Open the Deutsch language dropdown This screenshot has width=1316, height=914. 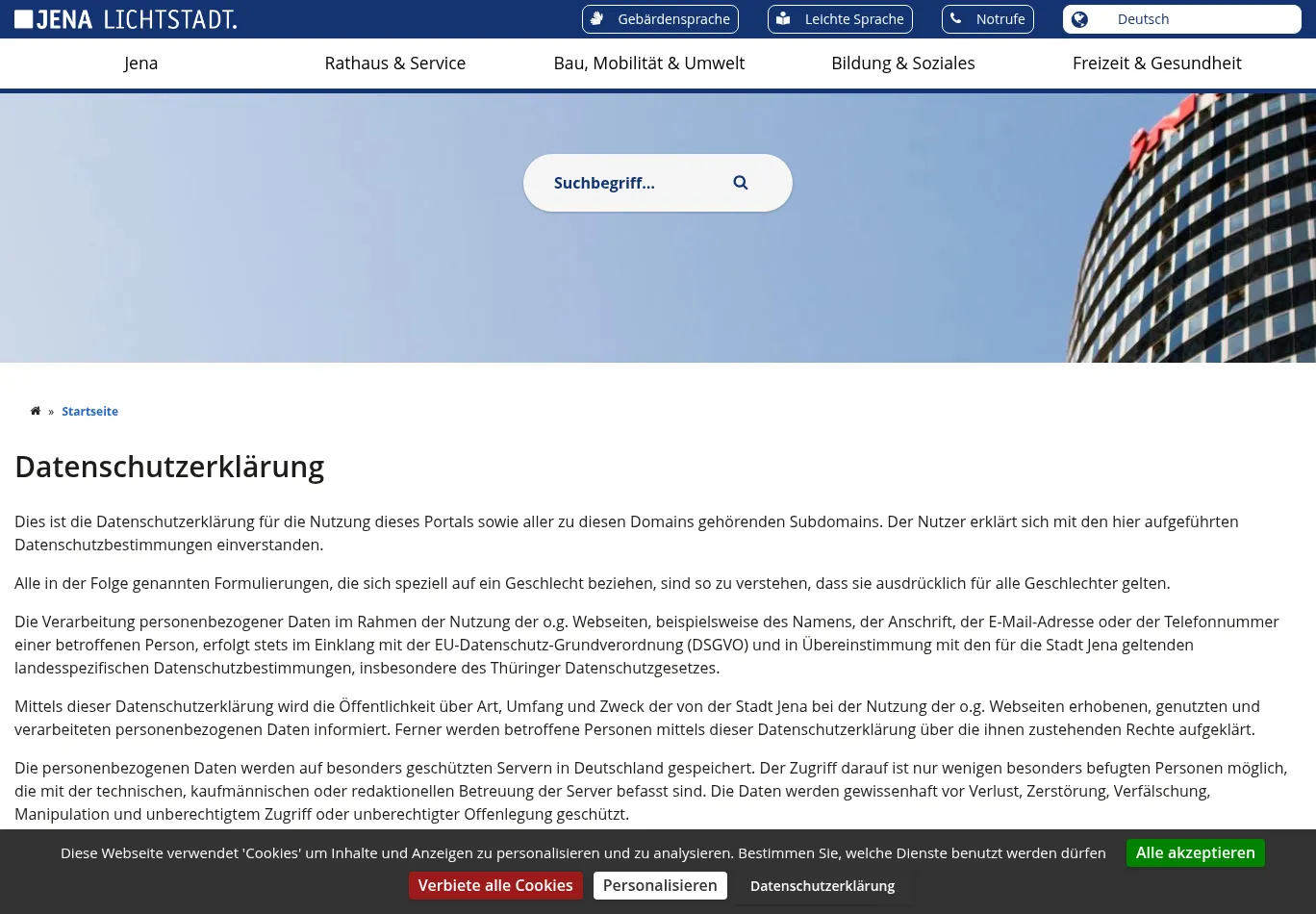point(1181,19)
